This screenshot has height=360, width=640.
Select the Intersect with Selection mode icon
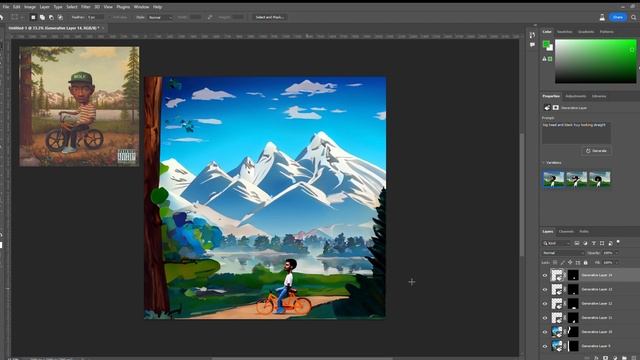click(x=60, y=18)
